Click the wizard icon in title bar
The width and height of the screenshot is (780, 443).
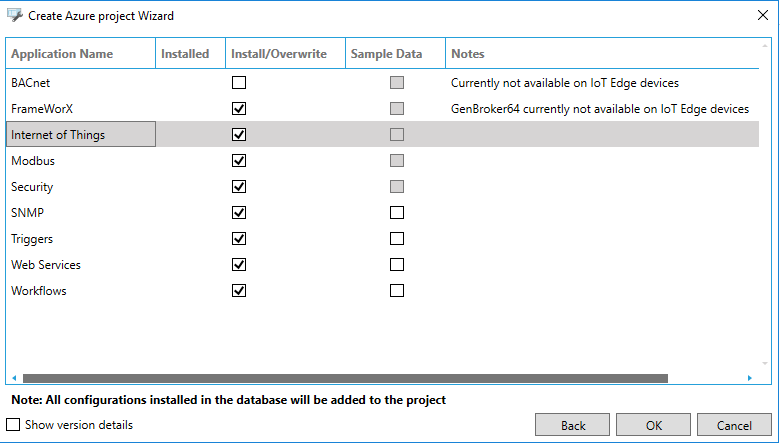pyautogui.click(x=14, y=15)
